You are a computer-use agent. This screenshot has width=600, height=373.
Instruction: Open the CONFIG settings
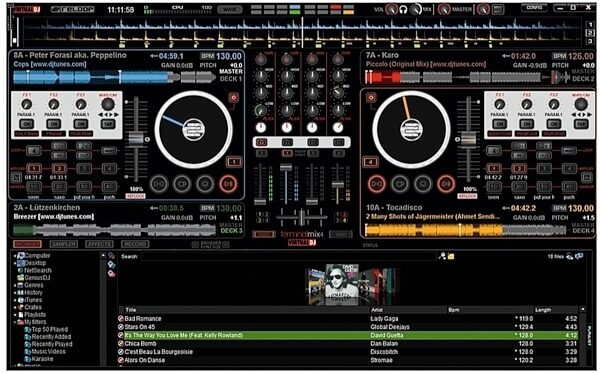point(534,8)
